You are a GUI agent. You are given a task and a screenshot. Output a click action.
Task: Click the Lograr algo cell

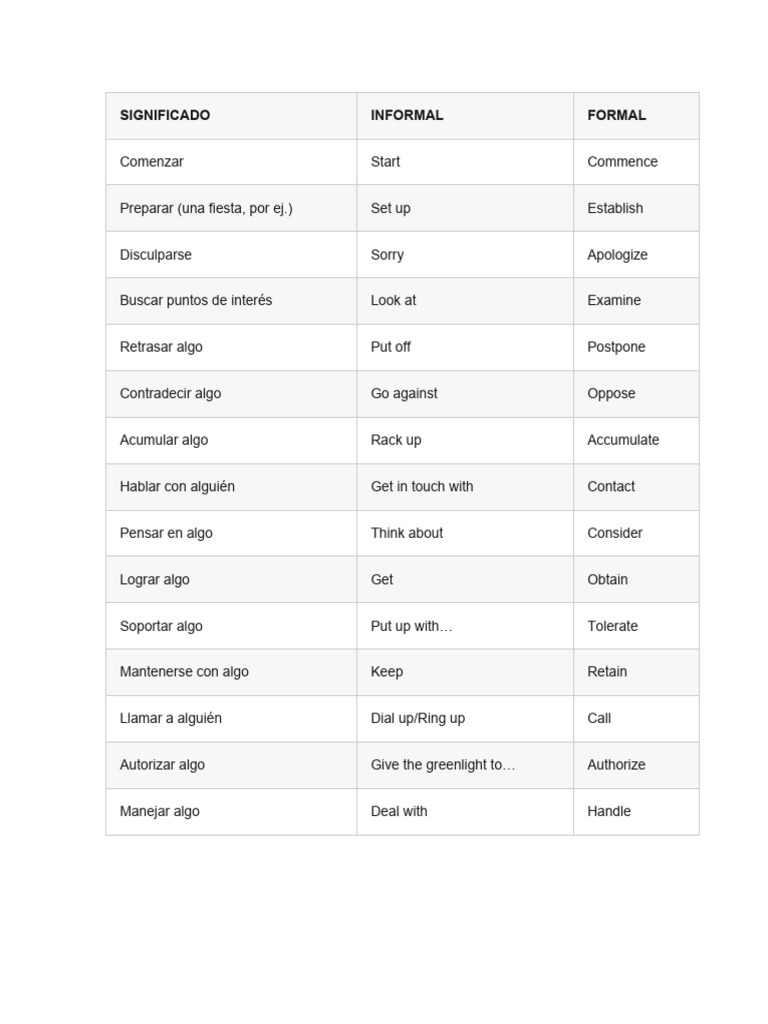point(231,579)
